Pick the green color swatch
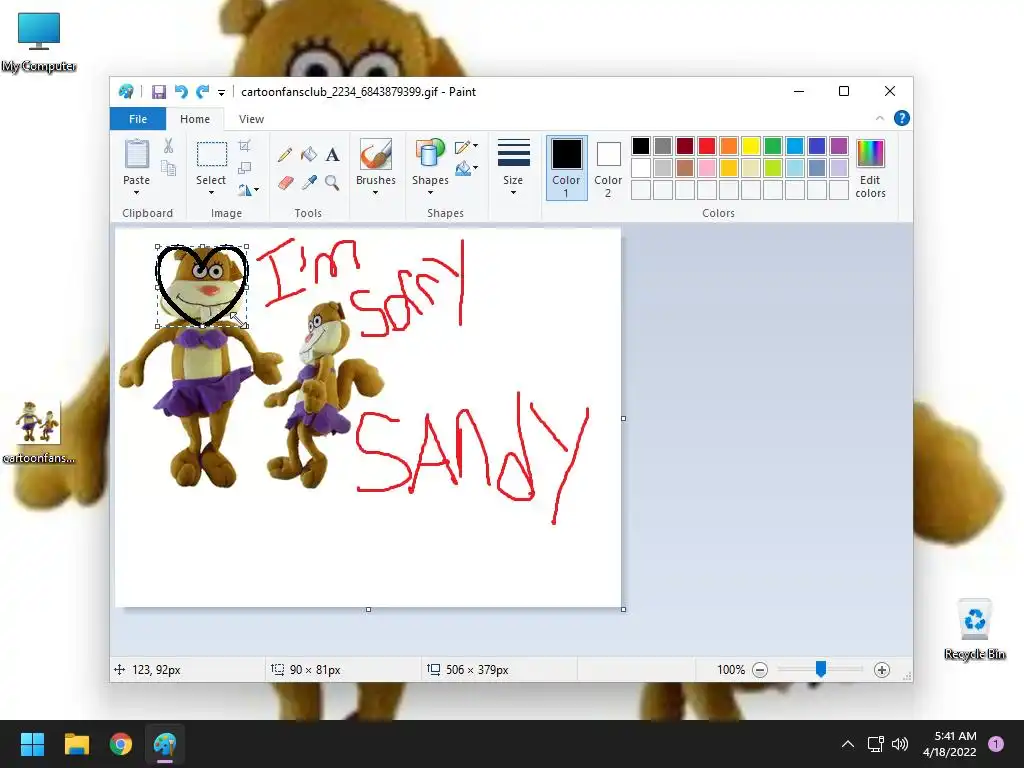 coord(773,146)
